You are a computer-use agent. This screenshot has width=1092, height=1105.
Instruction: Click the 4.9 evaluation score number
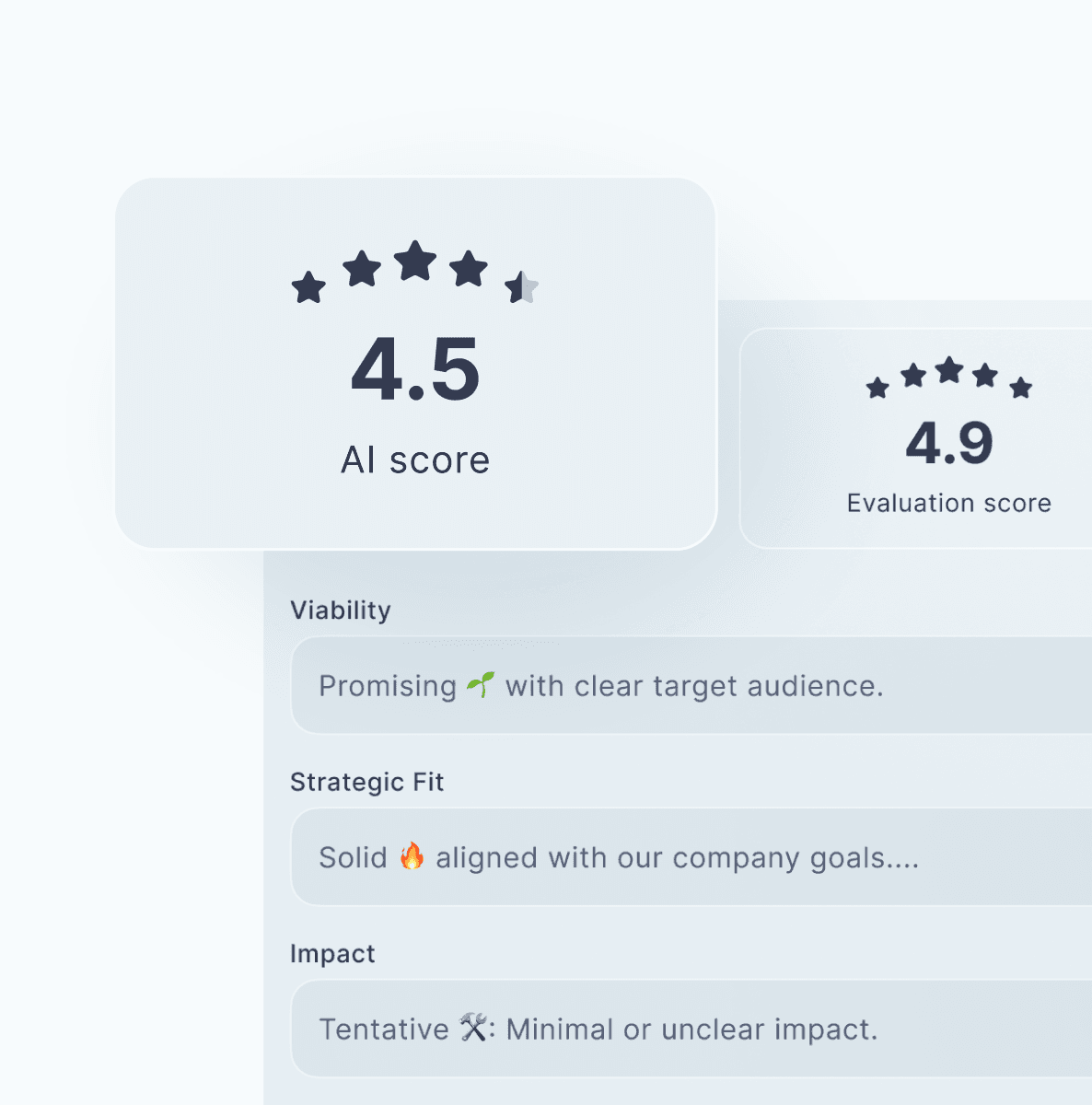coord(949,444)
